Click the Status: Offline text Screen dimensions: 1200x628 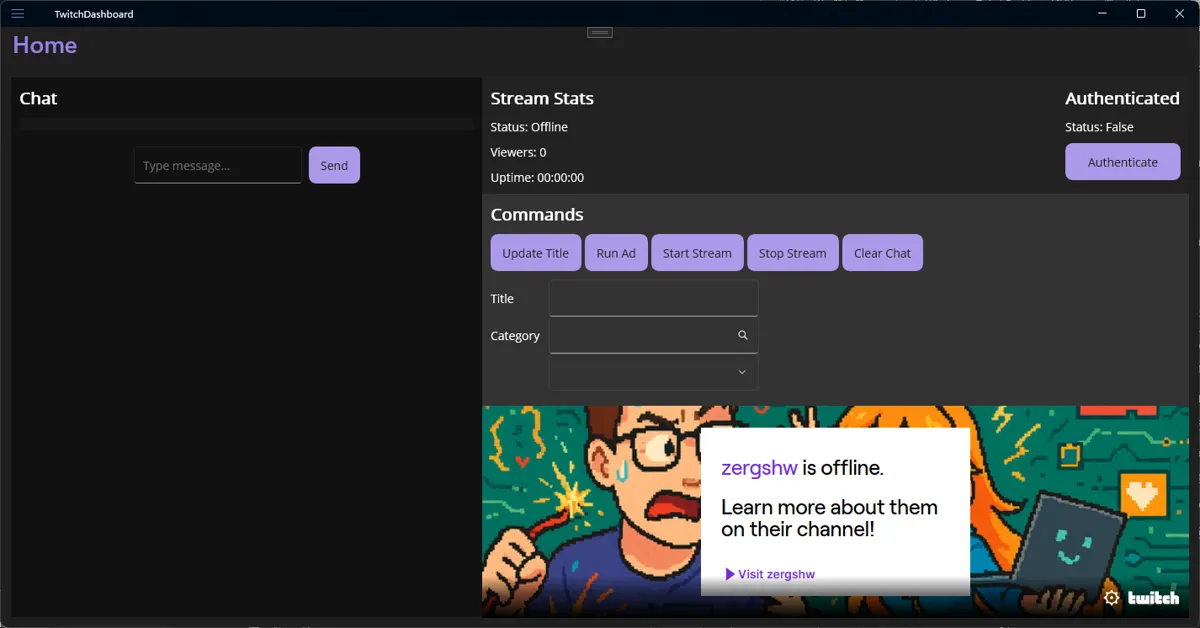(529, 127)
